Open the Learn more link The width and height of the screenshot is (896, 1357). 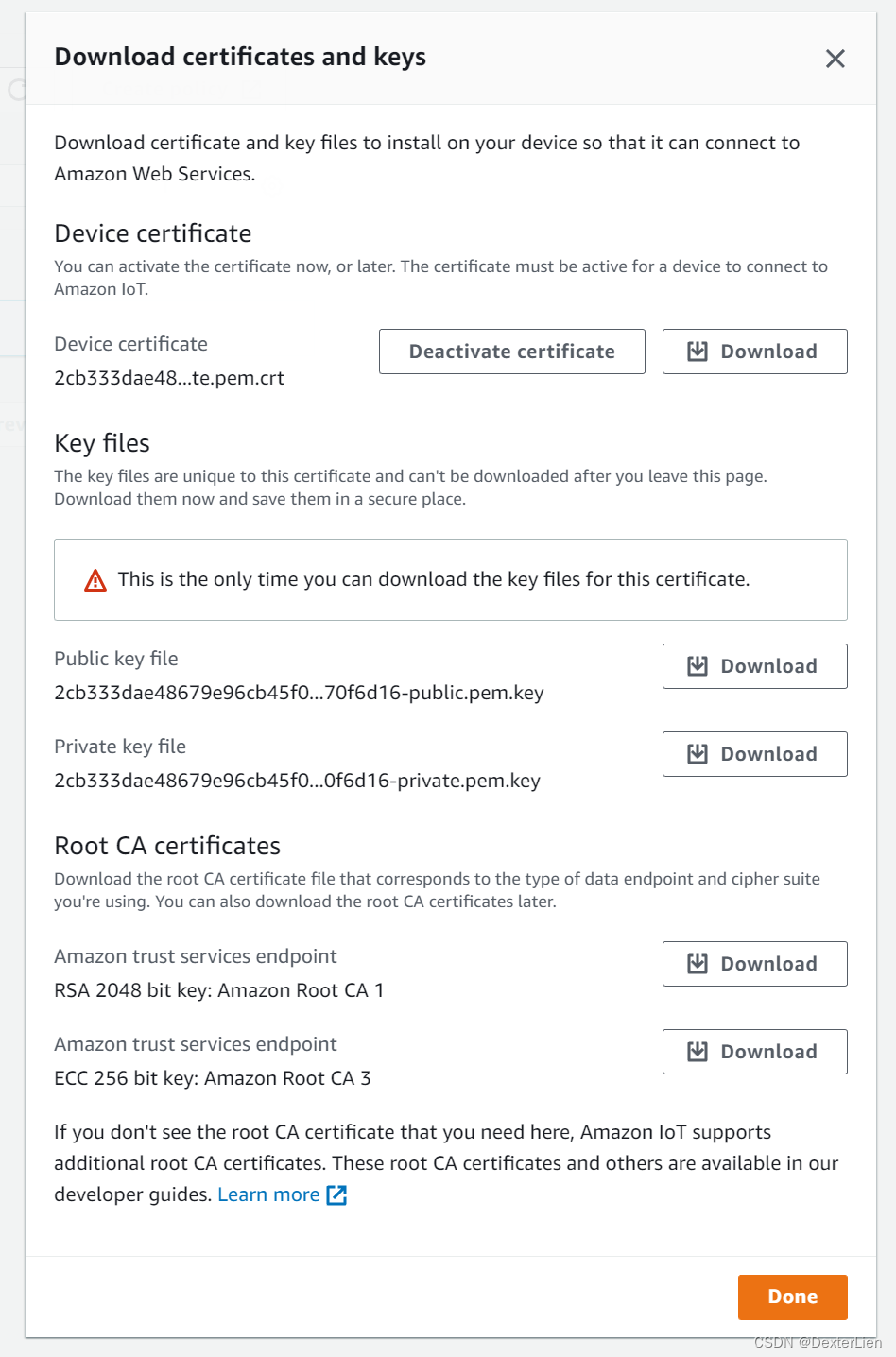point(268,1194)
